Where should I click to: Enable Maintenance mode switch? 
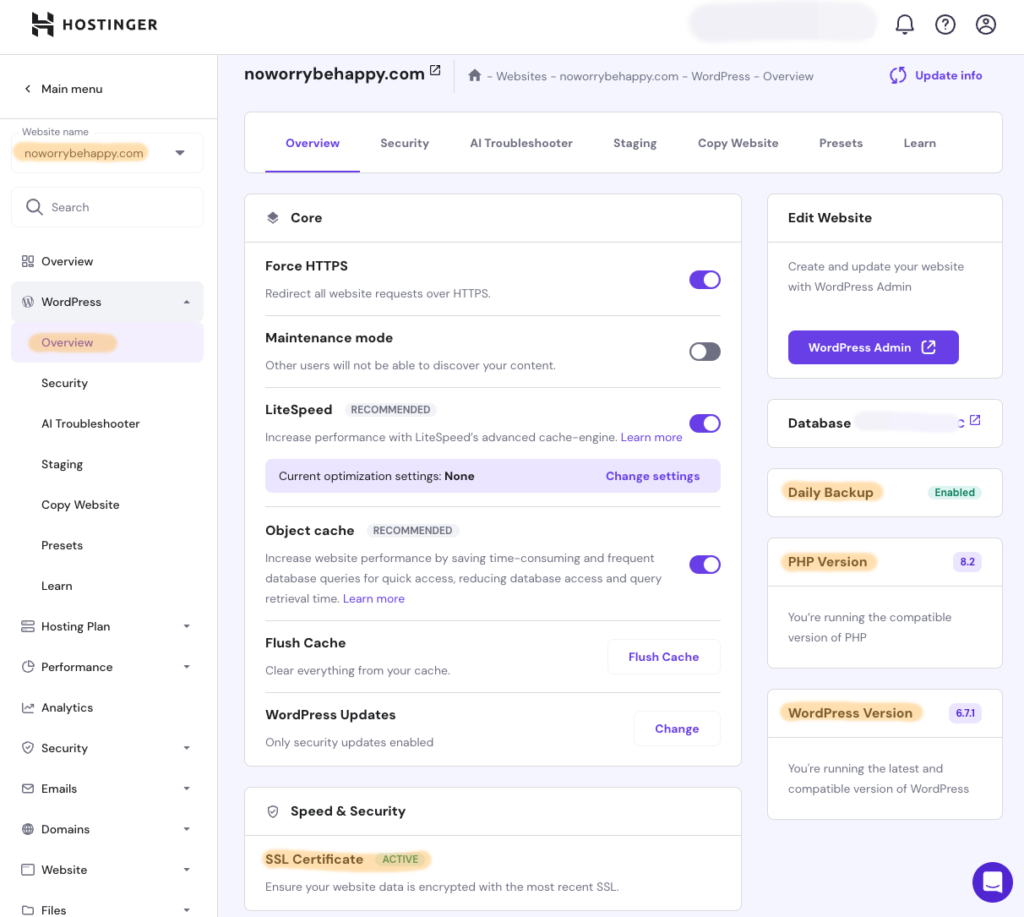coord(705,351)
